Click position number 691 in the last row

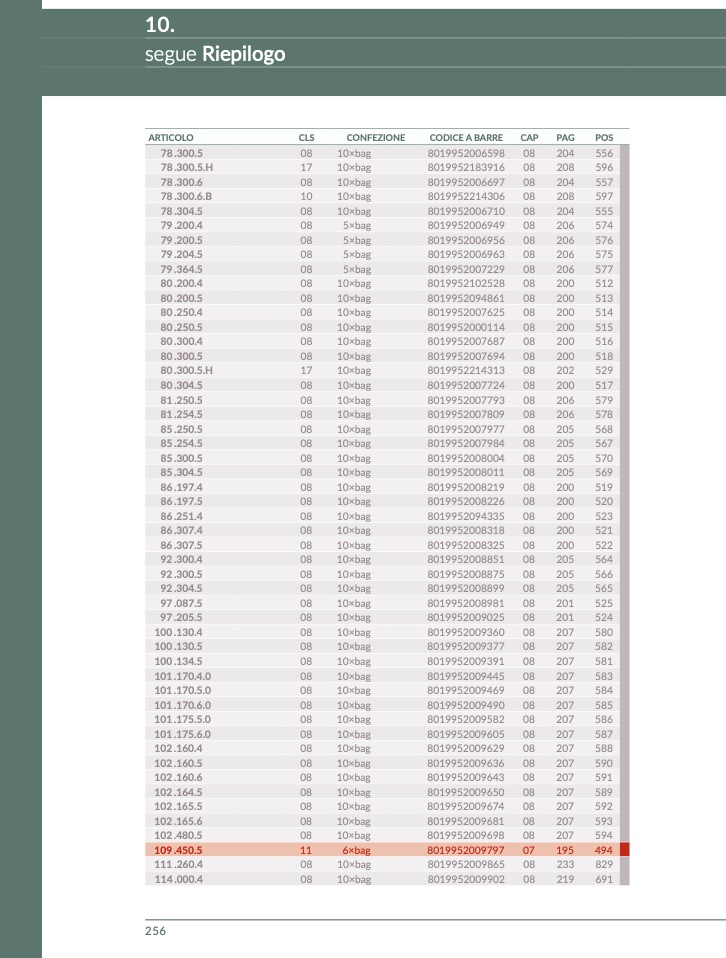604,879
